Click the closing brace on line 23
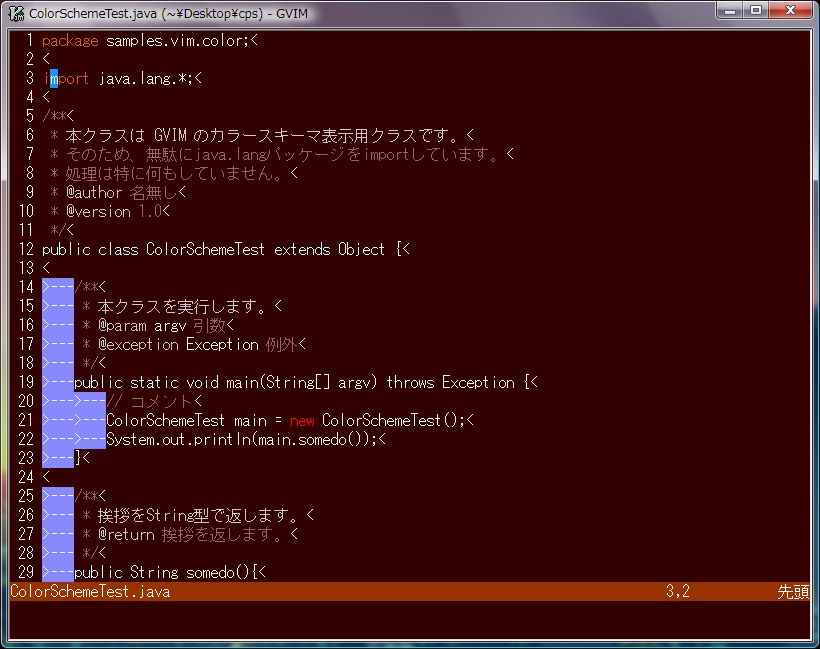Screen dimensions: 820x649 (x=78, y=459)
